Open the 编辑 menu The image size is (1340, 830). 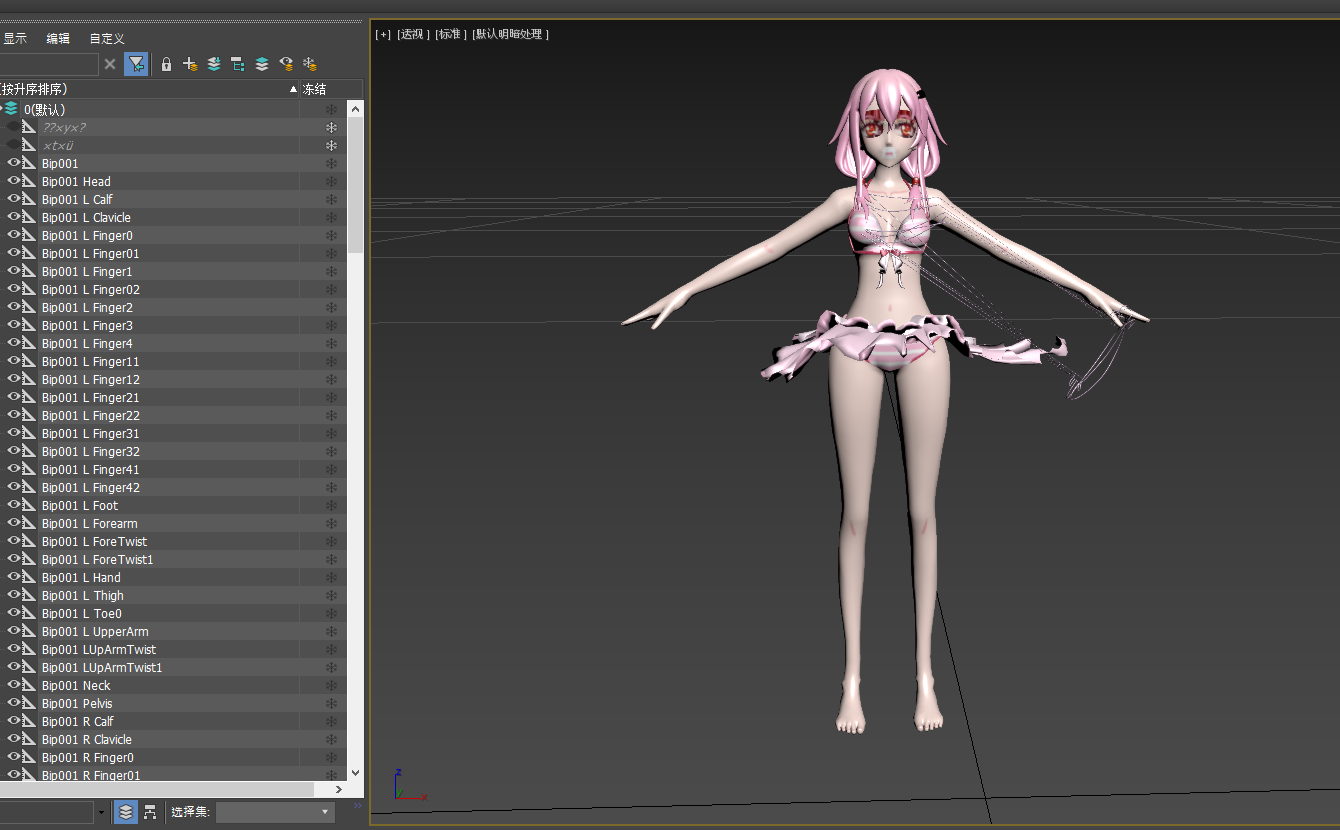[58, 39]
